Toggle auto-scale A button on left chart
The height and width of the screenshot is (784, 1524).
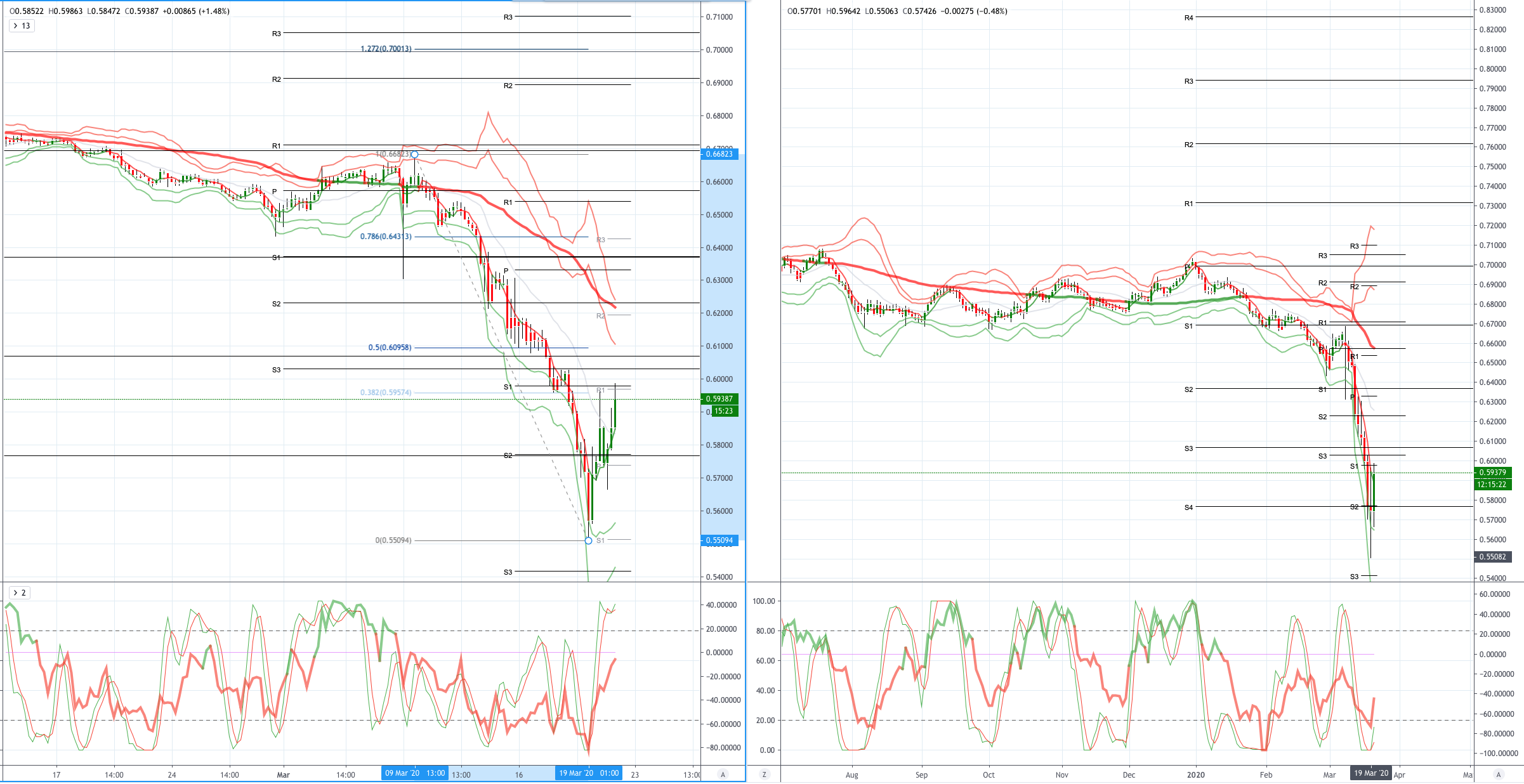[723, 774]
